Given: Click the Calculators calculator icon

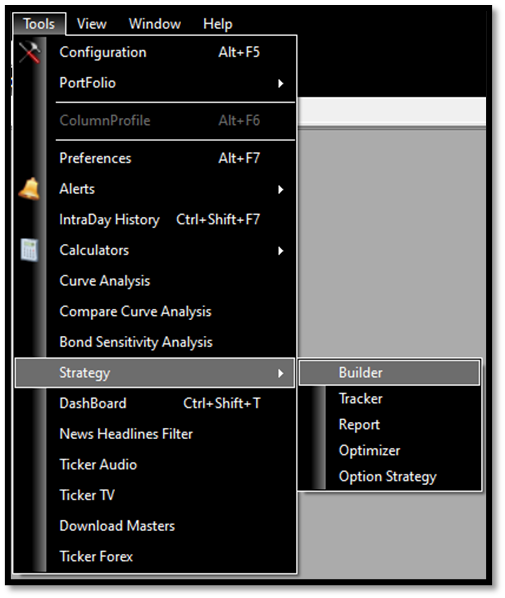Looking at the screenshot, I should pos(29,250).
